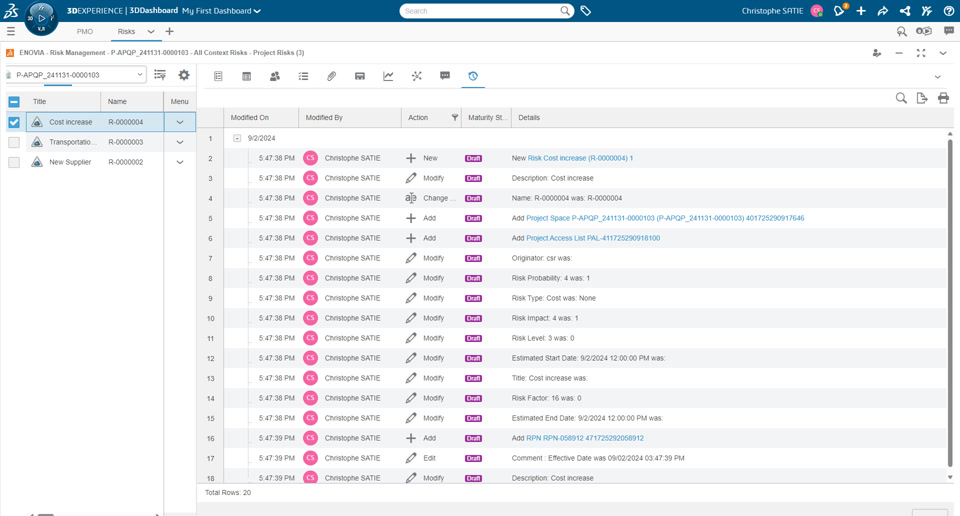This screenshot has height=516, width=960.
Task: Open the menu chevron for New Supplier
Action: pyautogui.click(x=180, y=162)
